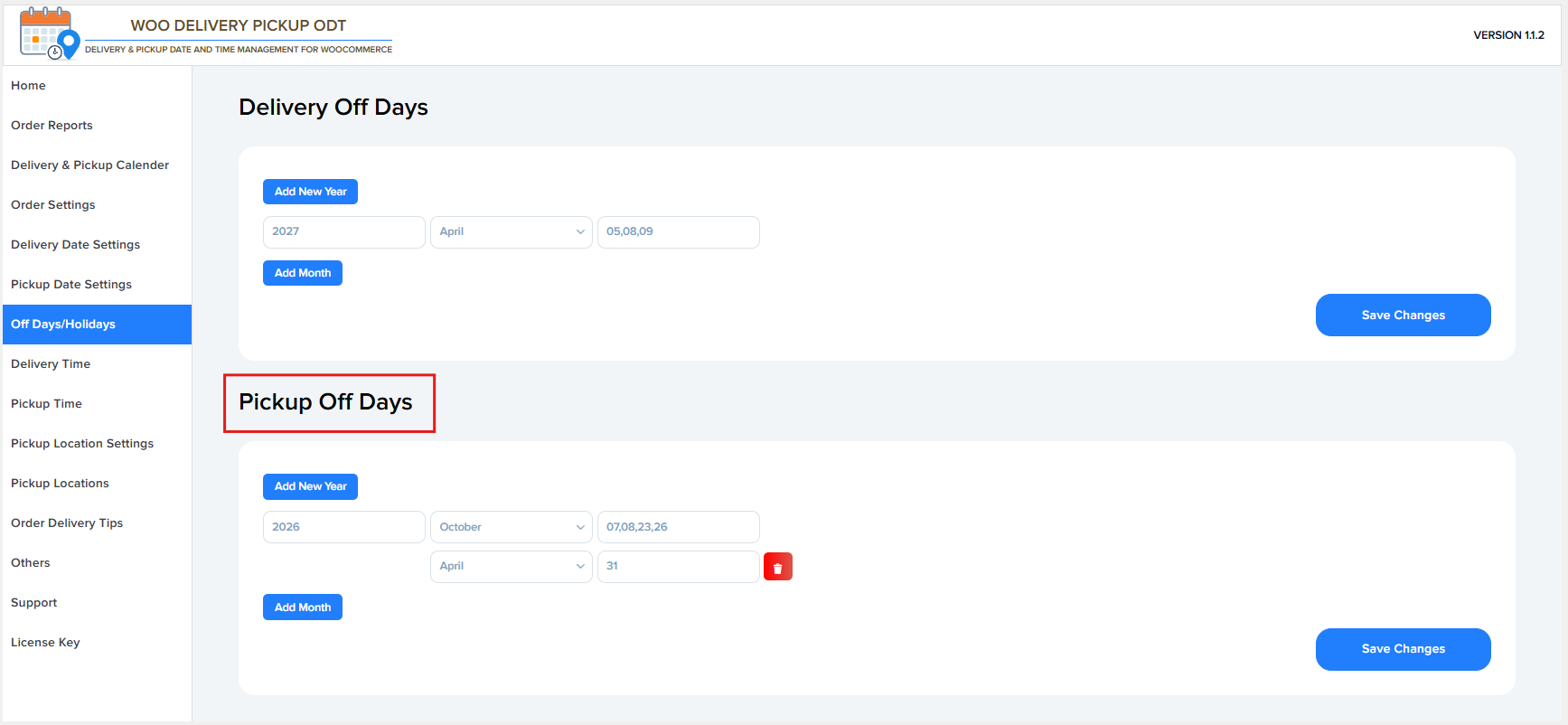The width and height of the screenshot is (1568, 725).
Task: Open the April month dropdown under Delivery Off Days
Action: point(511,232)
